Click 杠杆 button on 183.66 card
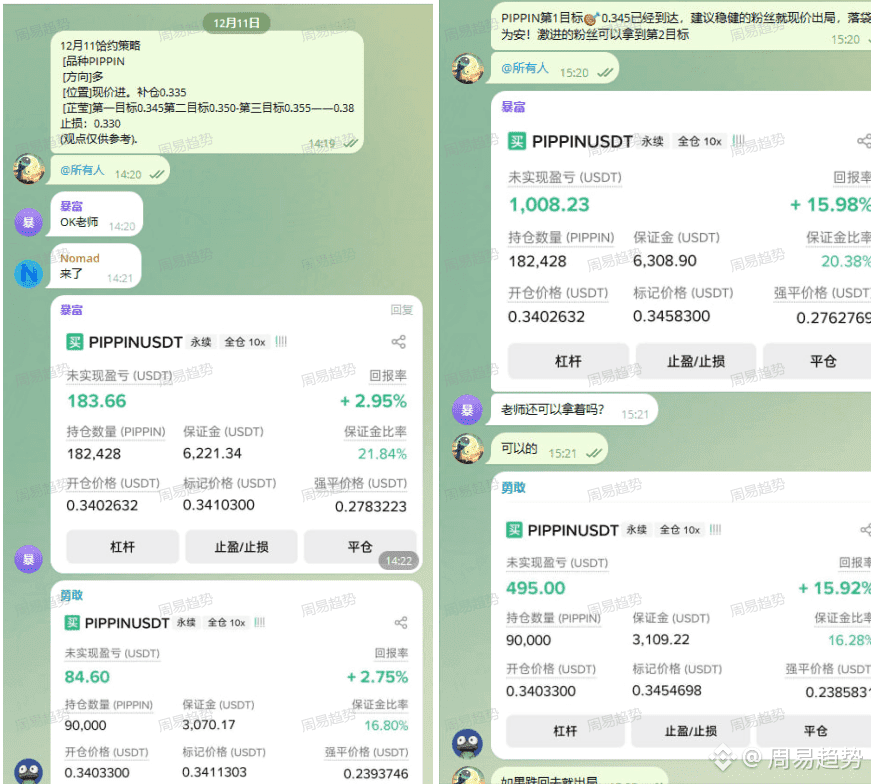Screen dimensions: 871x784 (x=122, y=547)
